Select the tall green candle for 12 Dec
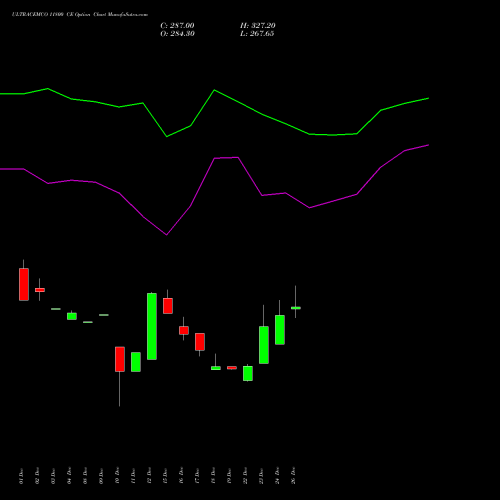 tap(152, 326)
